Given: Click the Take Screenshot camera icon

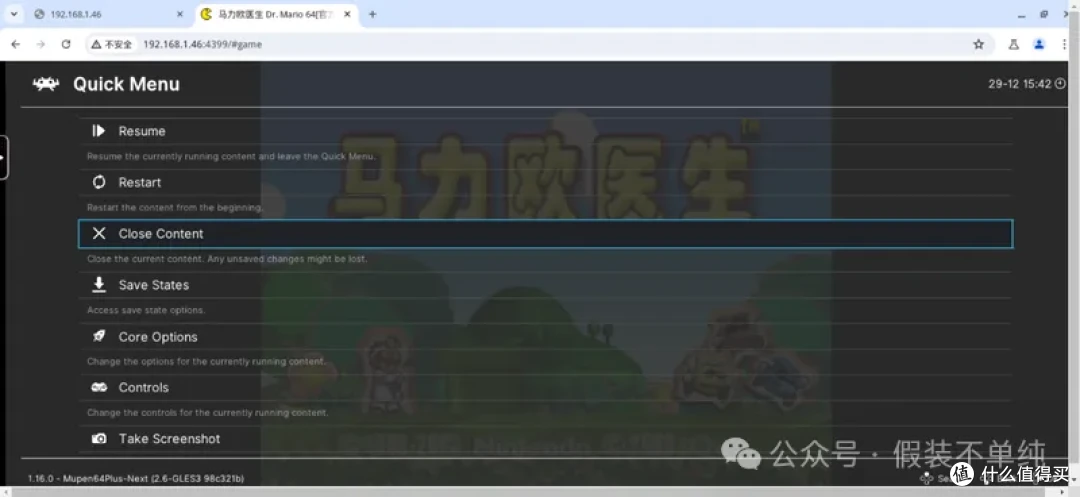Looking at the screenshot, I should [98, 438].
